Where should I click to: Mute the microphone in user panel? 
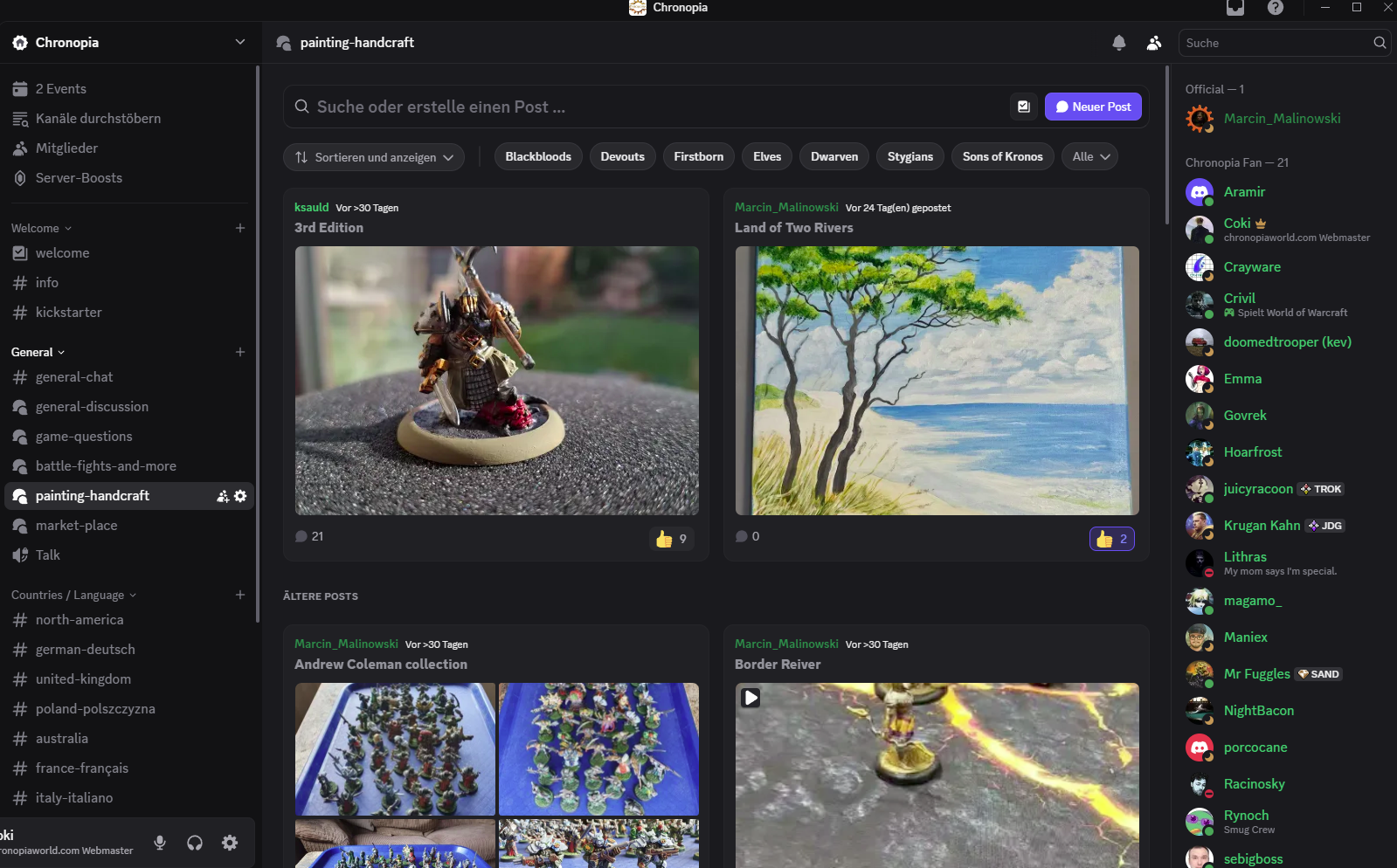[x=160, y=843]
